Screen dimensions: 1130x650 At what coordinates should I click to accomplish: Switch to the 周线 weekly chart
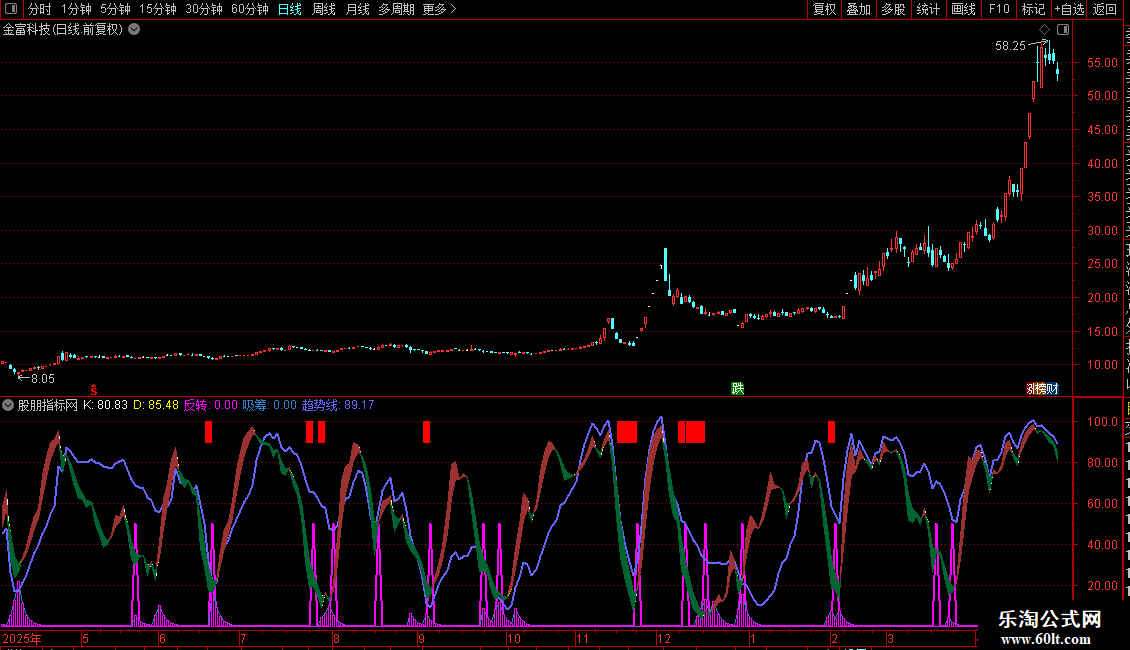[324, 9]
